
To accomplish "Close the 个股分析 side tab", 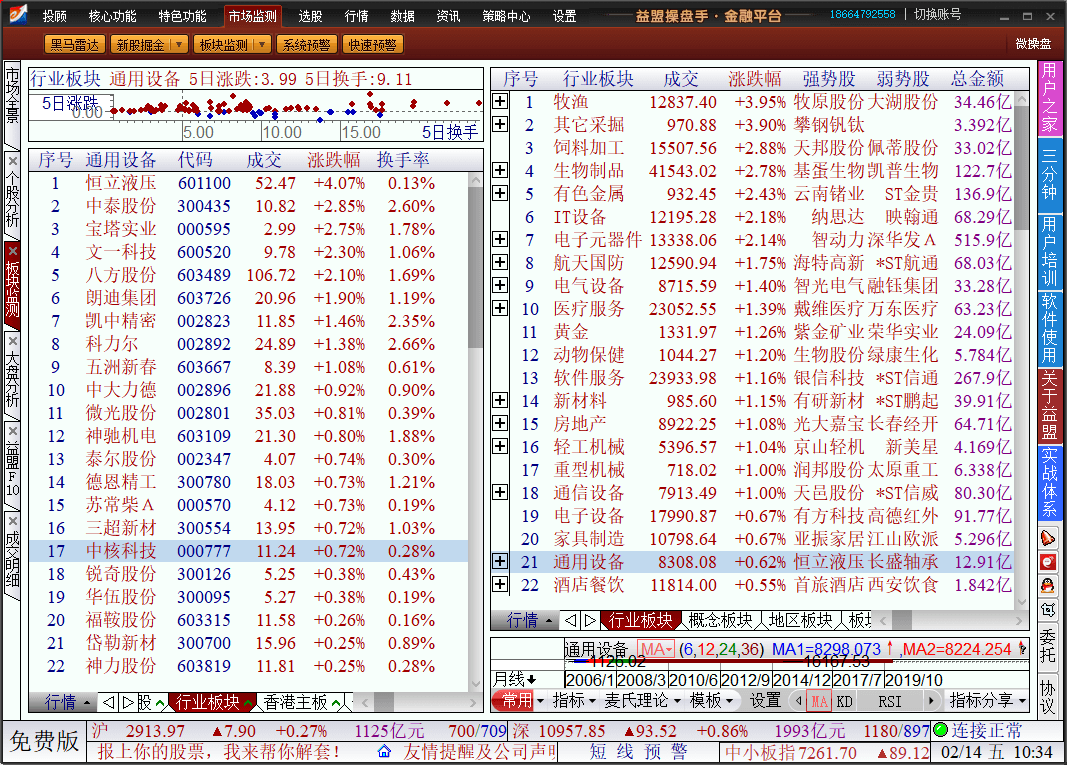I will coord(12,161).
